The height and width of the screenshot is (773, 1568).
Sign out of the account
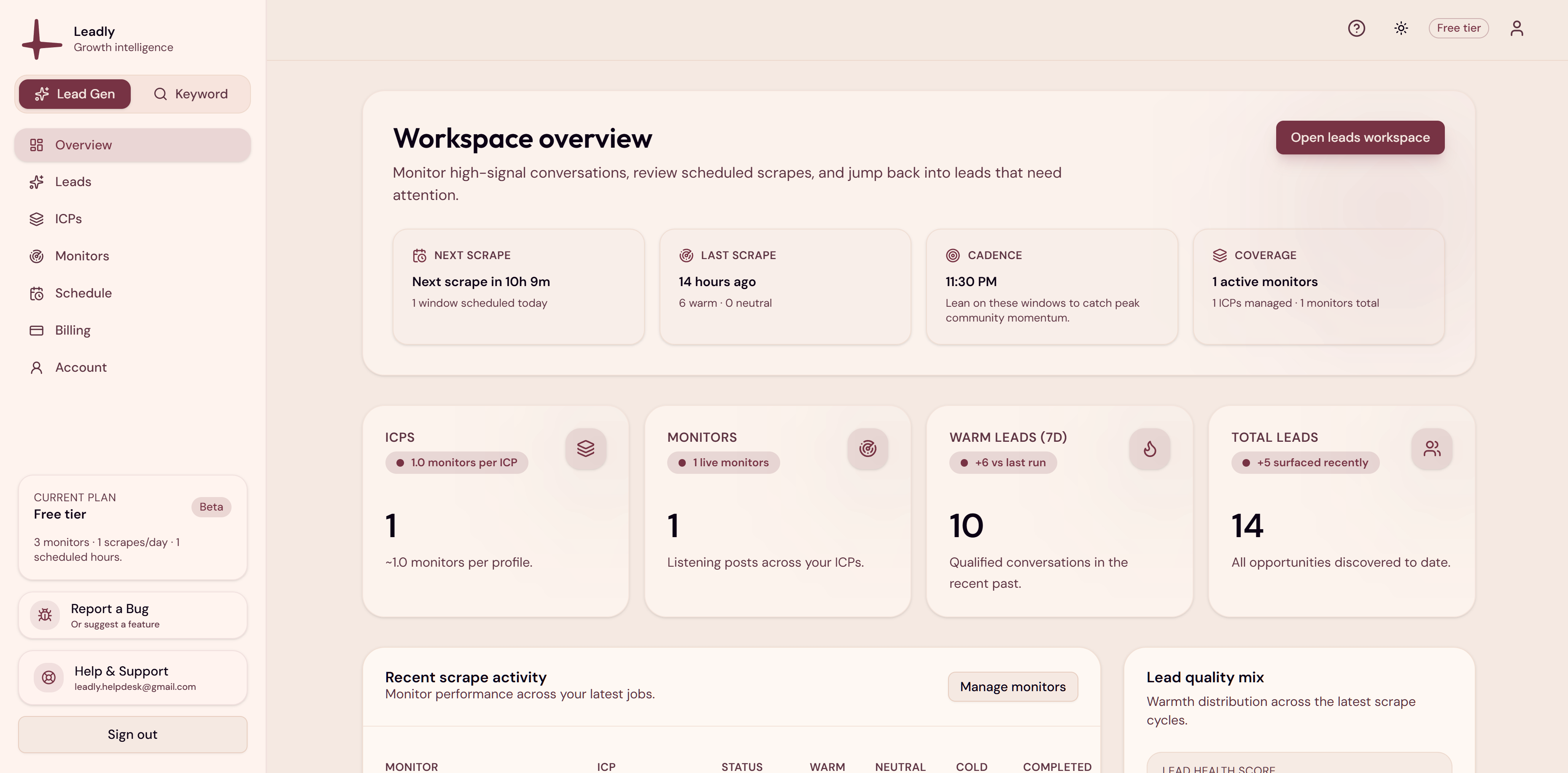coord(132,734)
